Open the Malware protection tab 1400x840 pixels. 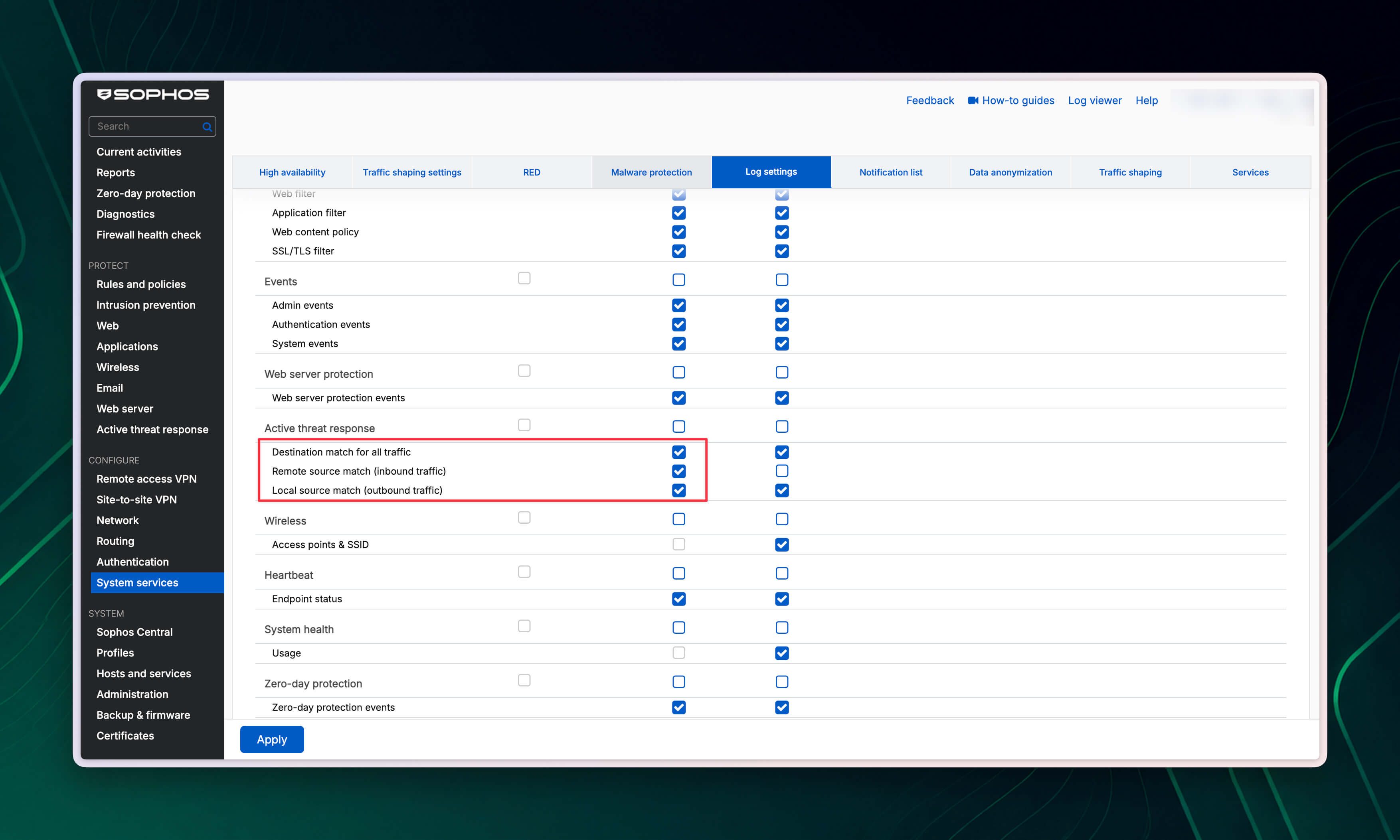pyautogui.click(x=651, y=172)
